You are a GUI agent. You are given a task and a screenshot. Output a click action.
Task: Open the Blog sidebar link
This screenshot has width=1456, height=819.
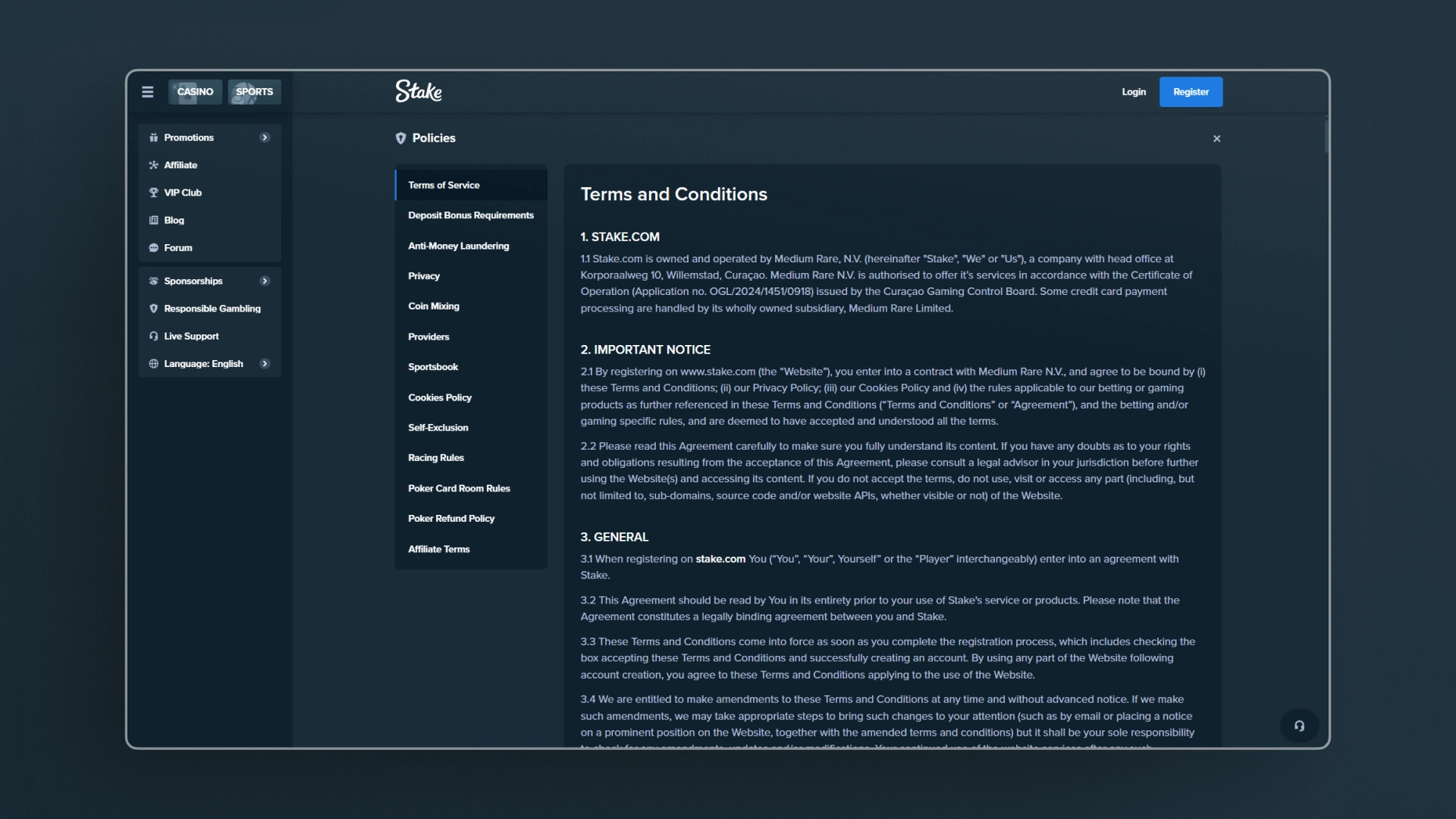coord(209,221)
